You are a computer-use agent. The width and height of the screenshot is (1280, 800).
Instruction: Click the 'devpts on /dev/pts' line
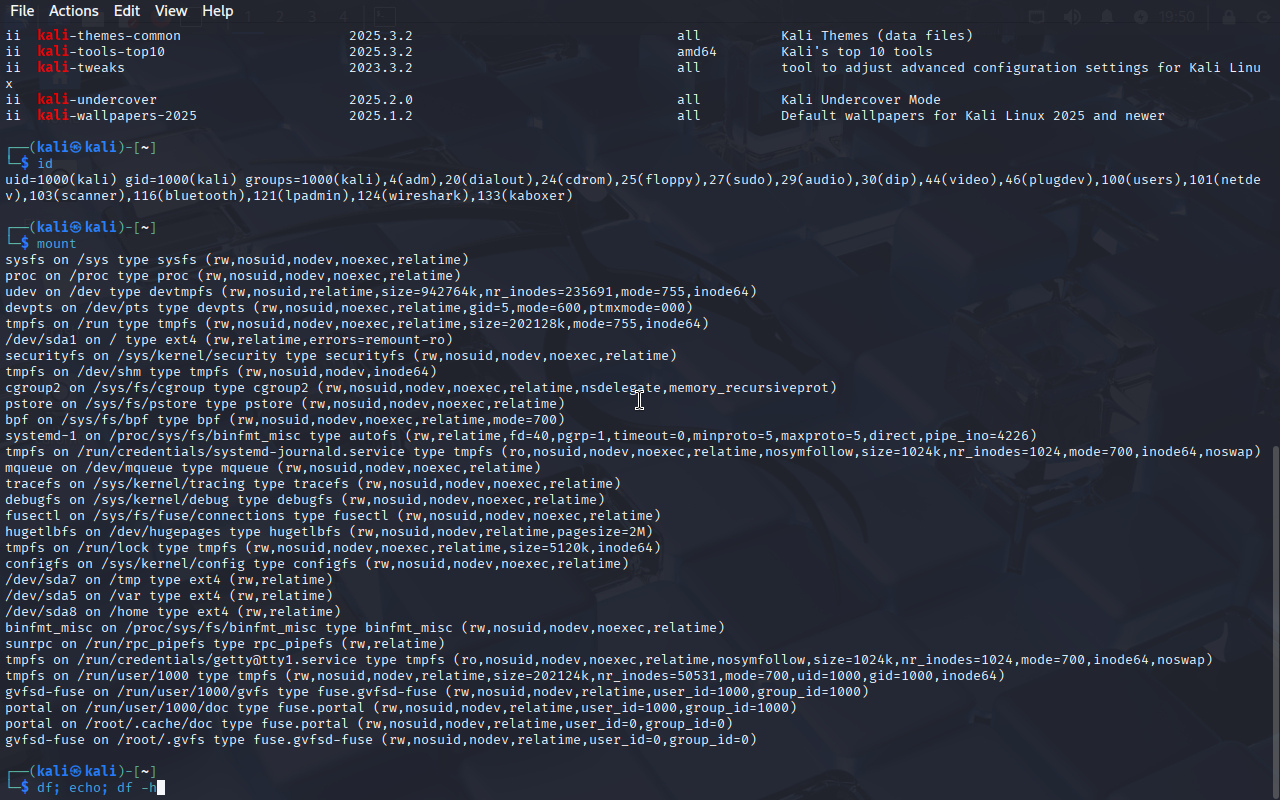point(349,308)
